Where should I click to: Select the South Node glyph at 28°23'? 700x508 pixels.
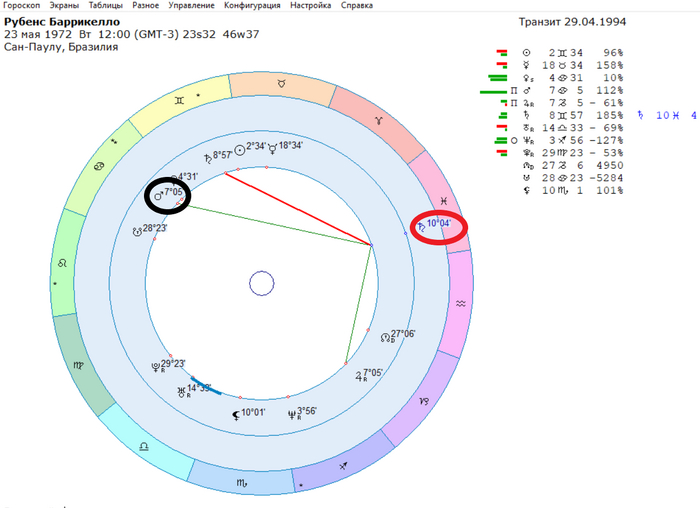point(137,231)
